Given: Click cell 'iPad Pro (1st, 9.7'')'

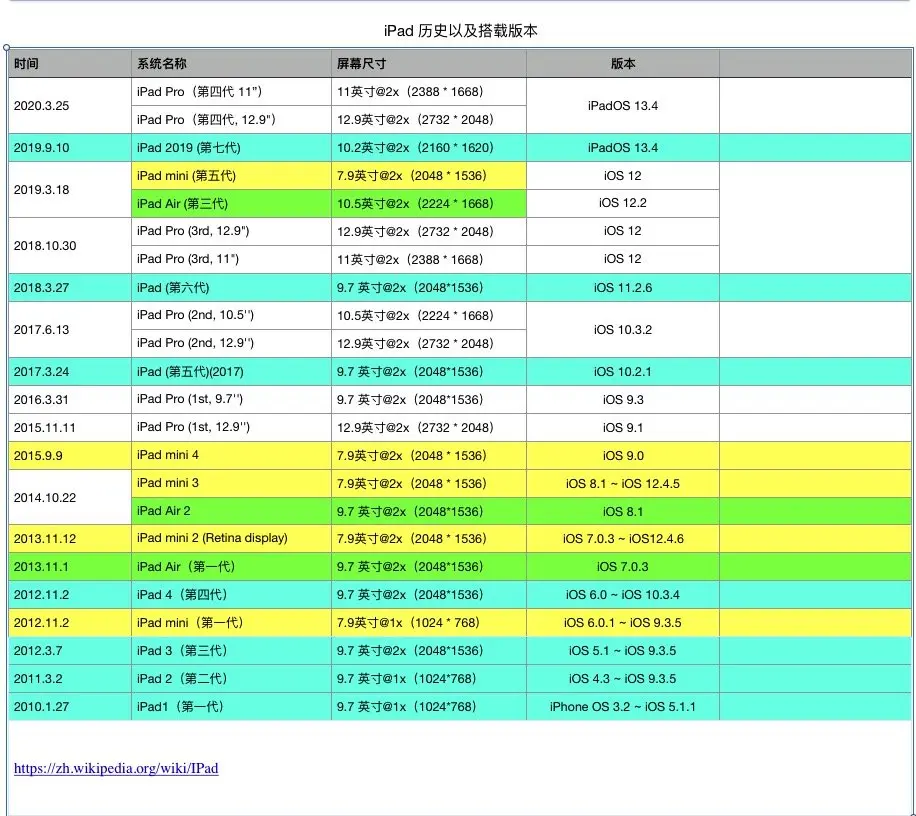Looking at the screenshot, I should tap(231, 400).
